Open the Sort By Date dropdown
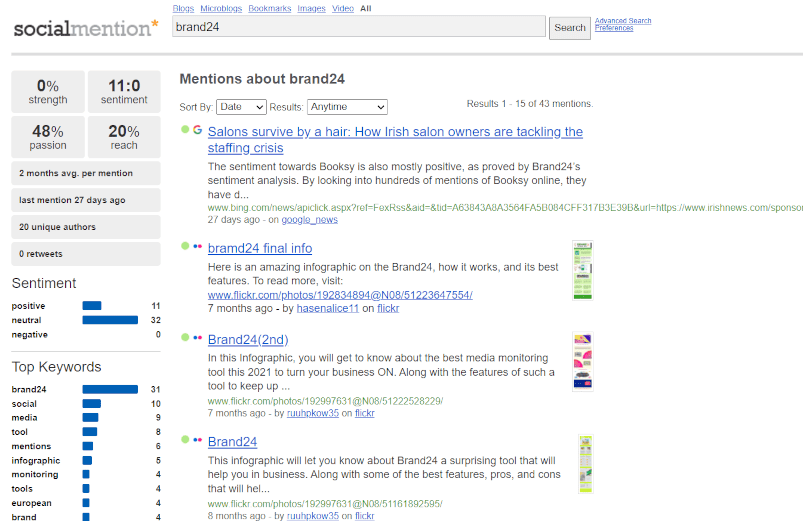Viewport: 804px width, 521px height. click(241, 107)
